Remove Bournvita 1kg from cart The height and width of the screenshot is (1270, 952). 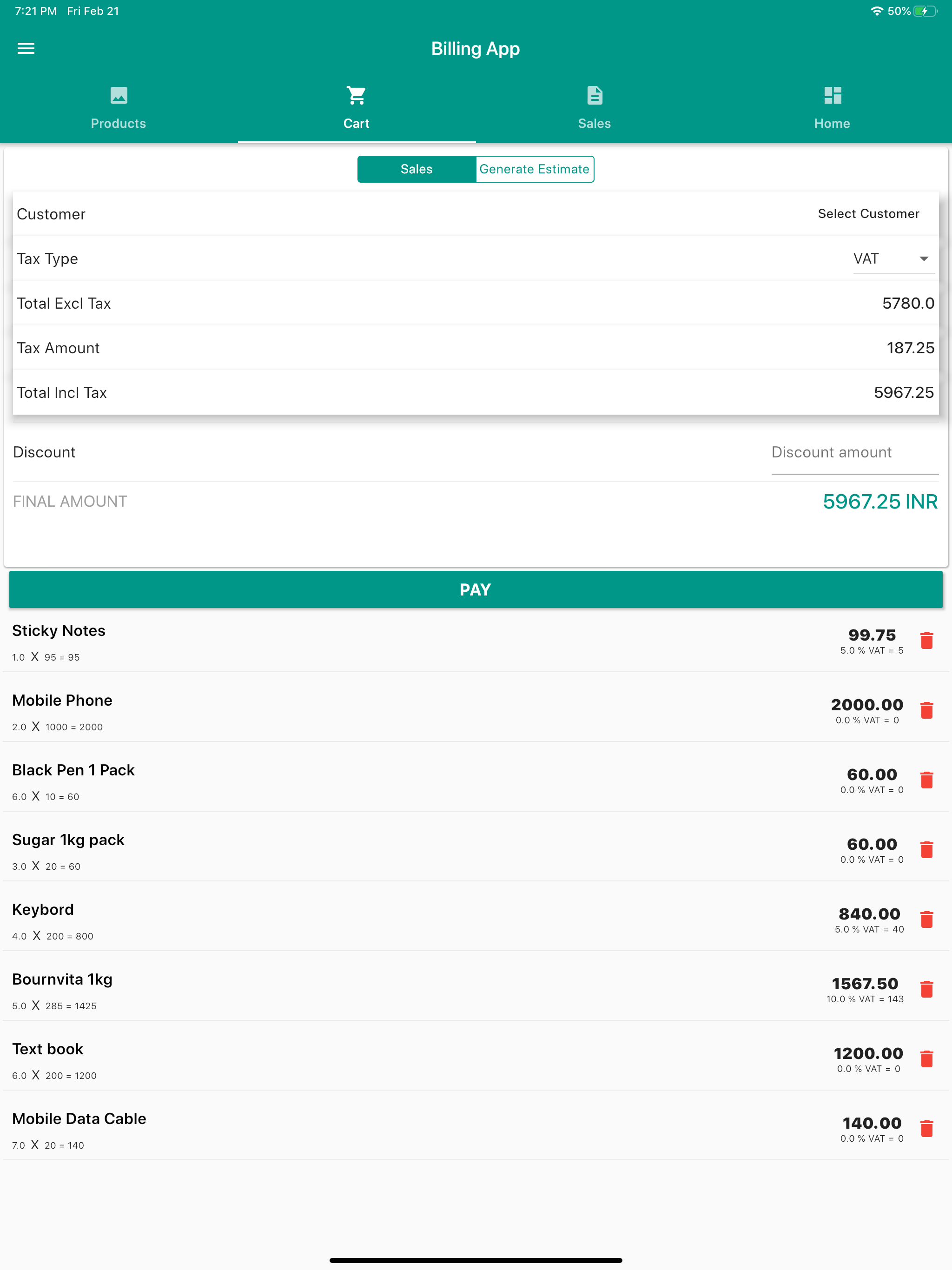[x=927, y=989]
